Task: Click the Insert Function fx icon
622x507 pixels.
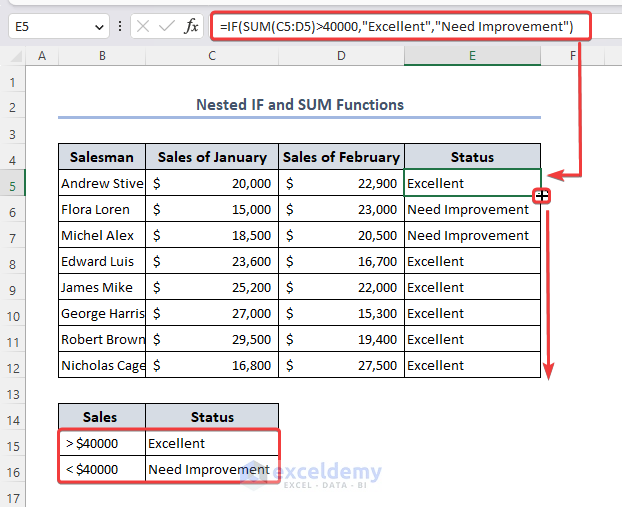Action: click(x=191, y=26)
